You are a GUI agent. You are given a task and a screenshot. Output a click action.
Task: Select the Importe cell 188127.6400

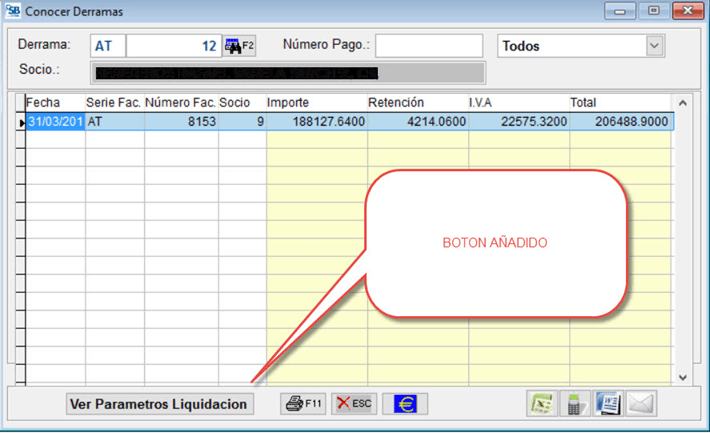tap(317, 121)
